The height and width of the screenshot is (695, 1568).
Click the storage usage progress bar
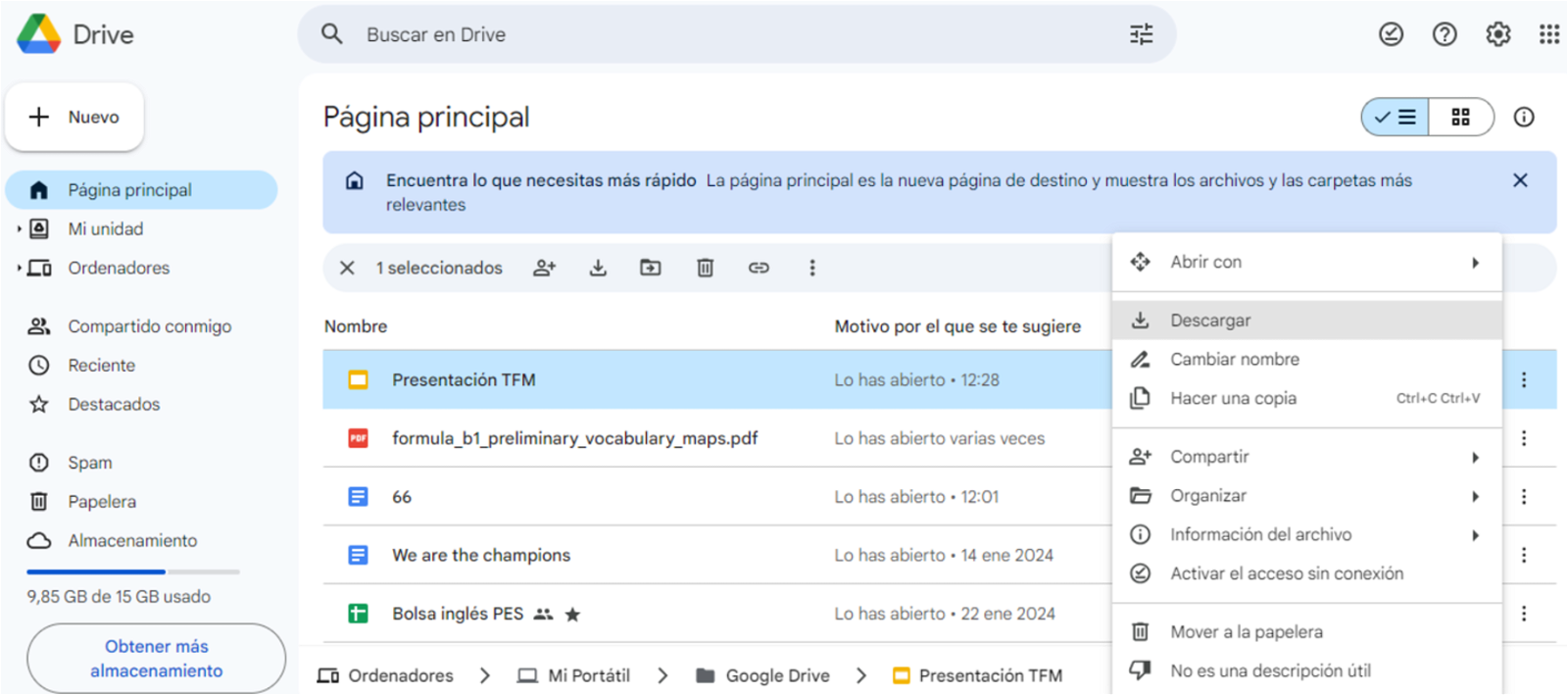(x=133, y=571)
